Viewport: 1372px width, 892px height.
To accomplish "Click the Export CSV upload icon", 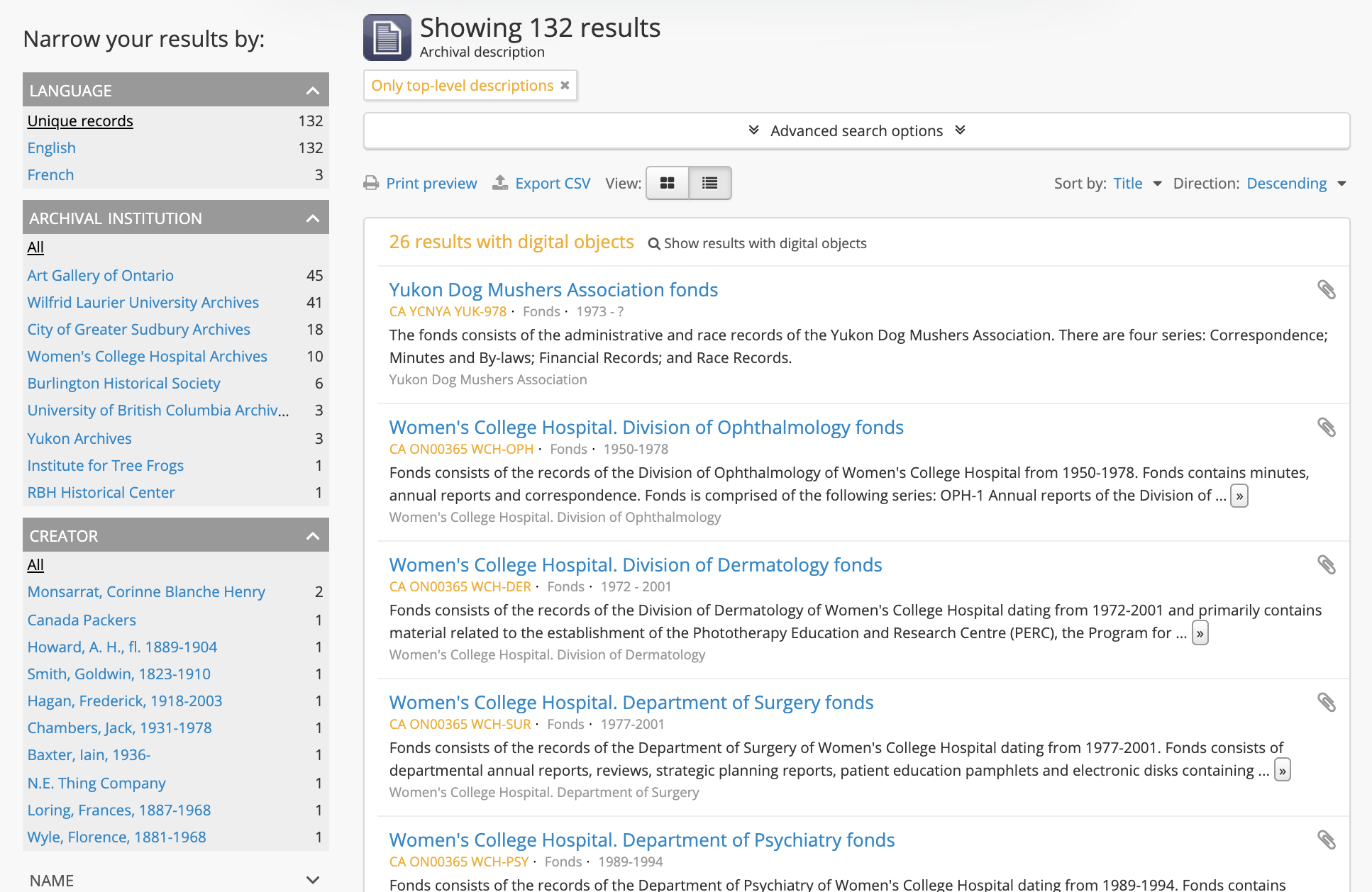I will 500,183.
